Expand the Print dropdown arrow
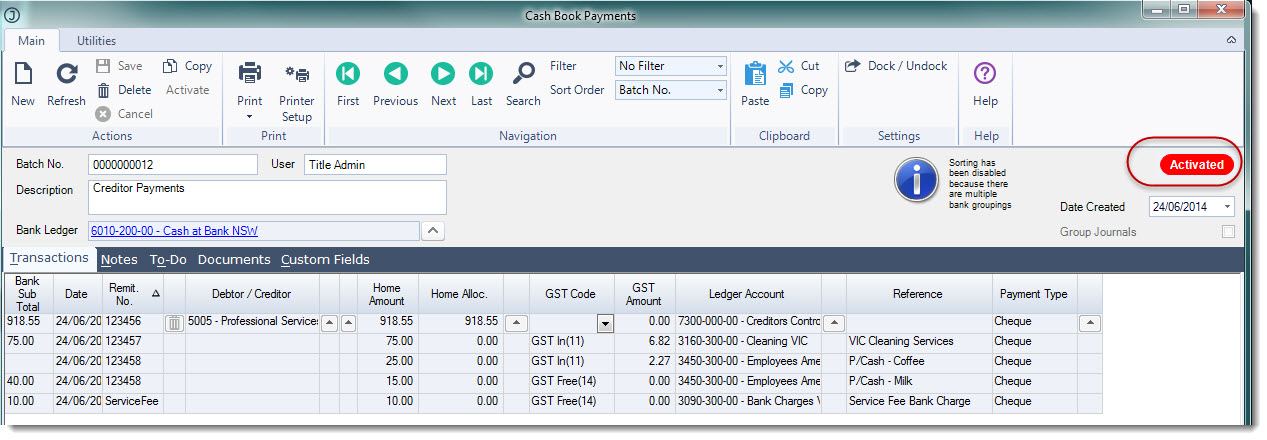This screenshot has width=1267, height=440. [x=250, y=117]
